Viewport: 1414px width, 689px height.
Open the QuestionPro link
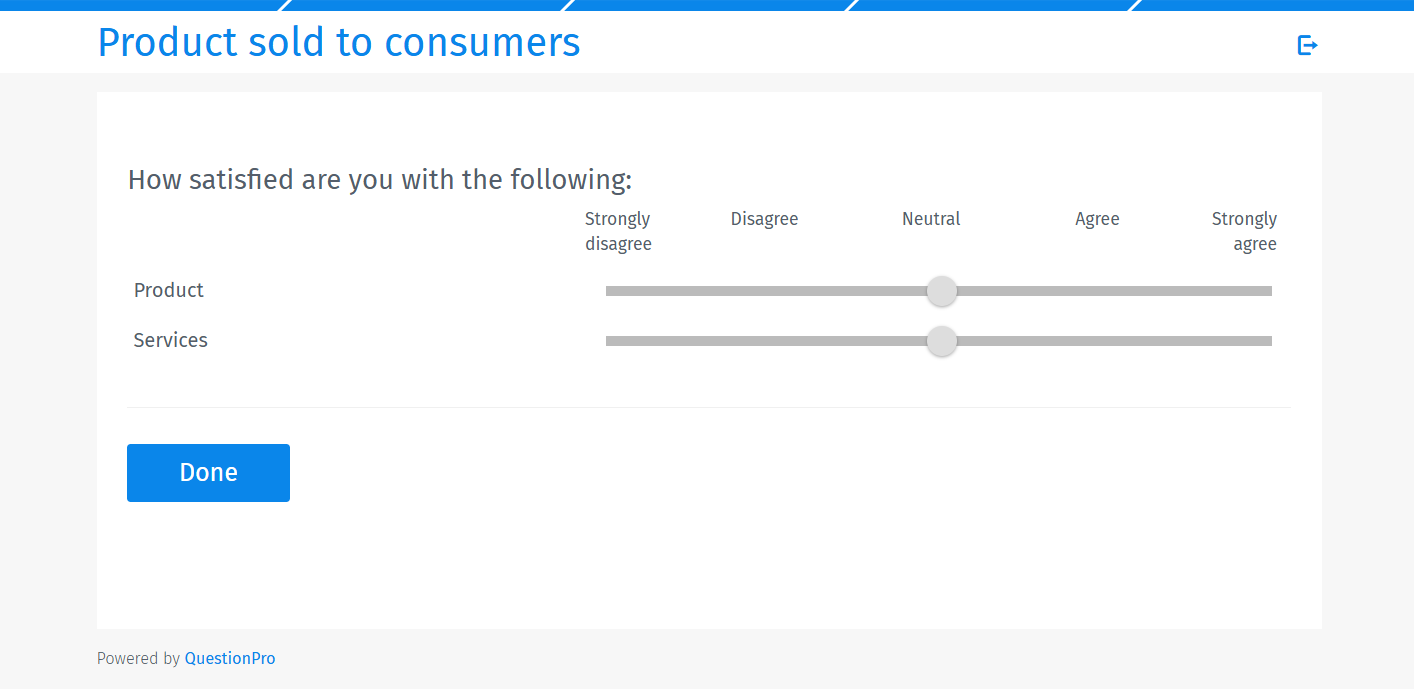pyautogui.click(x=230, y=658)
